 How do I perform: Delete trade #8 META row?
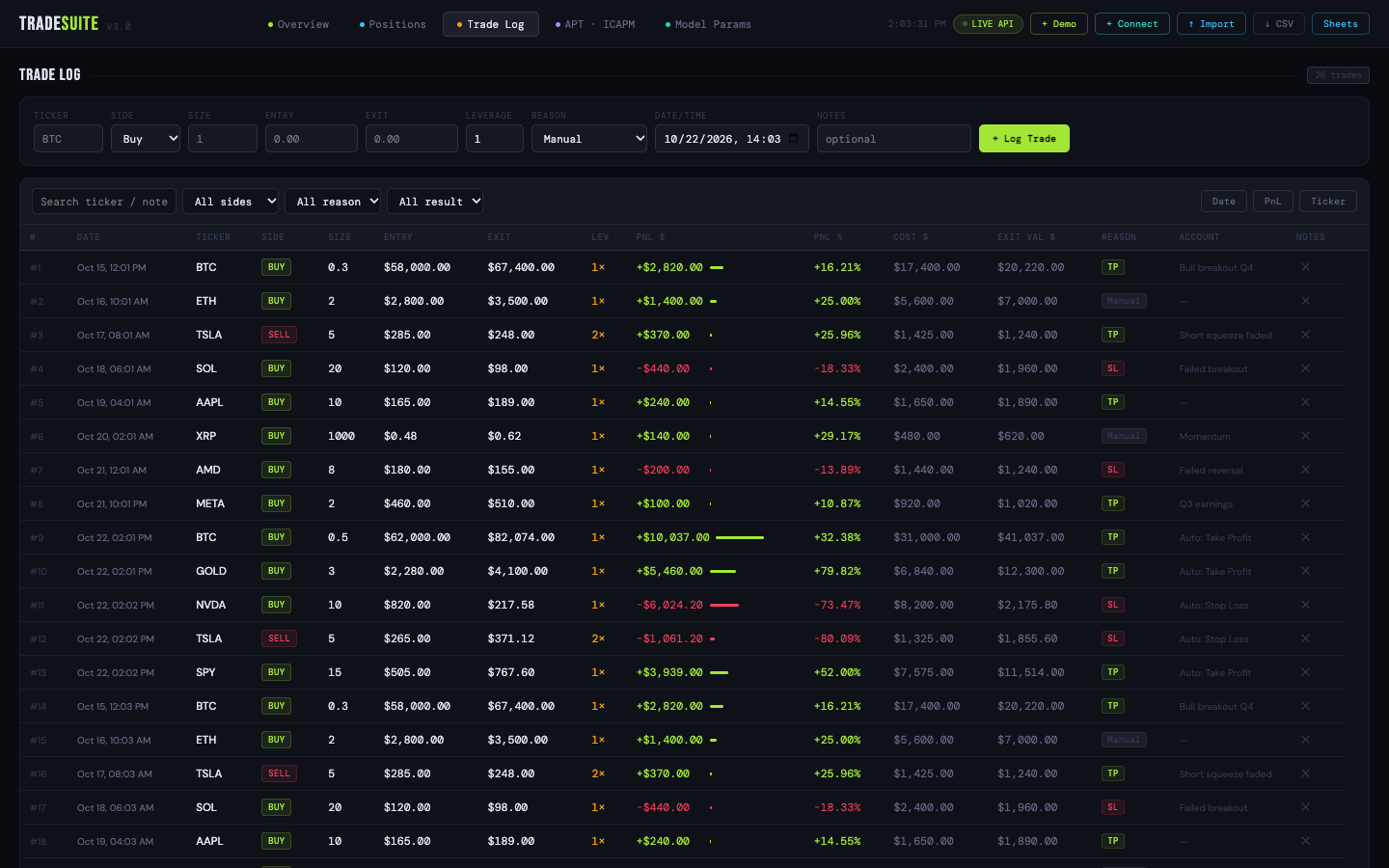pos(1305,503)
